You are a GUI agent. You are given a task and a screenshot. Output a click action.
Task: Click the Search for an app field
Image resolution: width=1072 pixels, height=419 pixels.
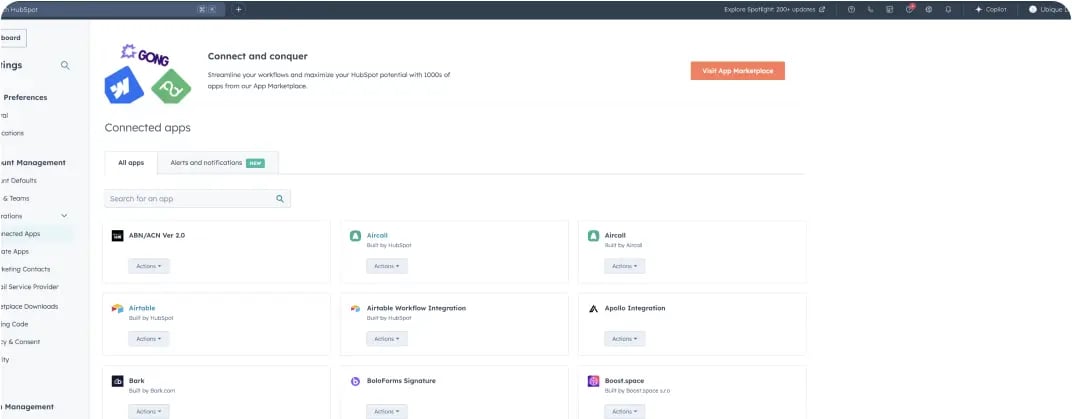pos(190,199)
